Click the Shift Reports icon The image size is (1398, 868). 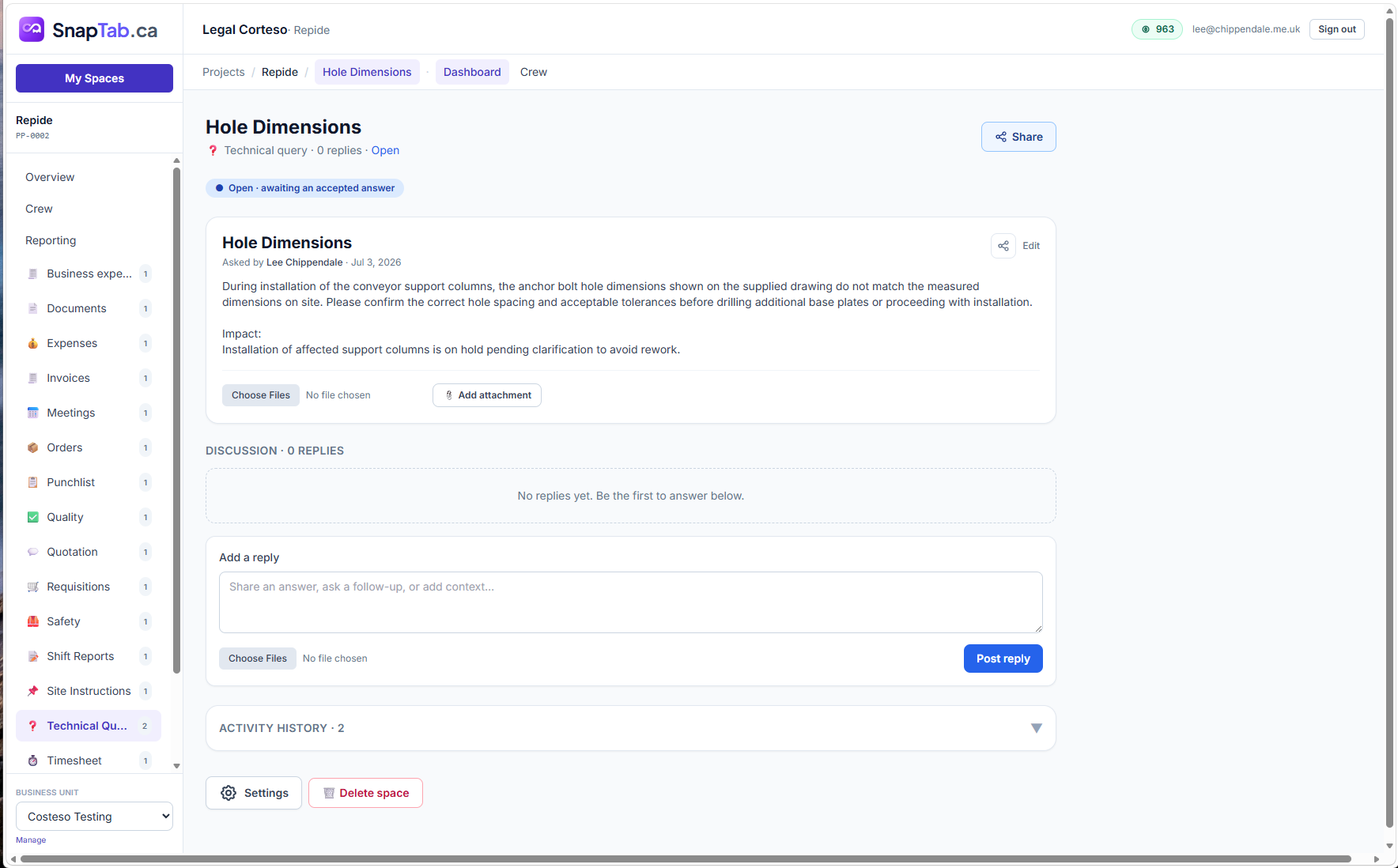(32, 656)
